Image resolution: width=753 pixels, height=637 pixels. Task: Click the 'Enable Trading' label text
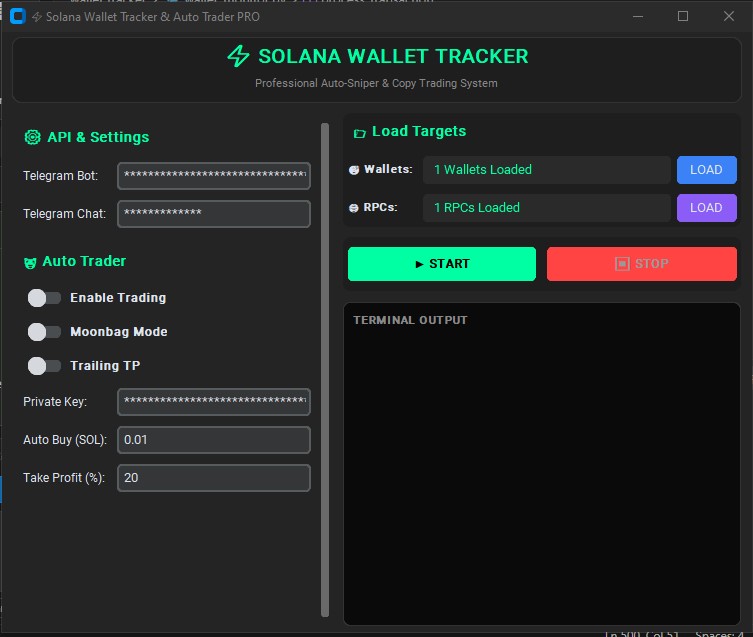point(118,298)
